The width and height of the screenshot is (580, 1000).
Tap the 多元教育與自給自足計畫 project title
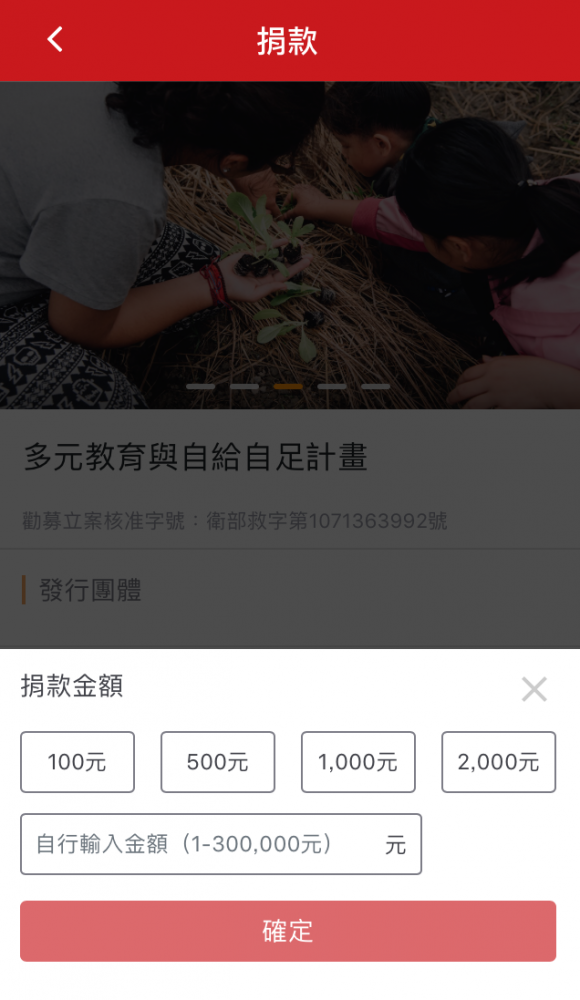pyautogui.click(x=195, y=457)
